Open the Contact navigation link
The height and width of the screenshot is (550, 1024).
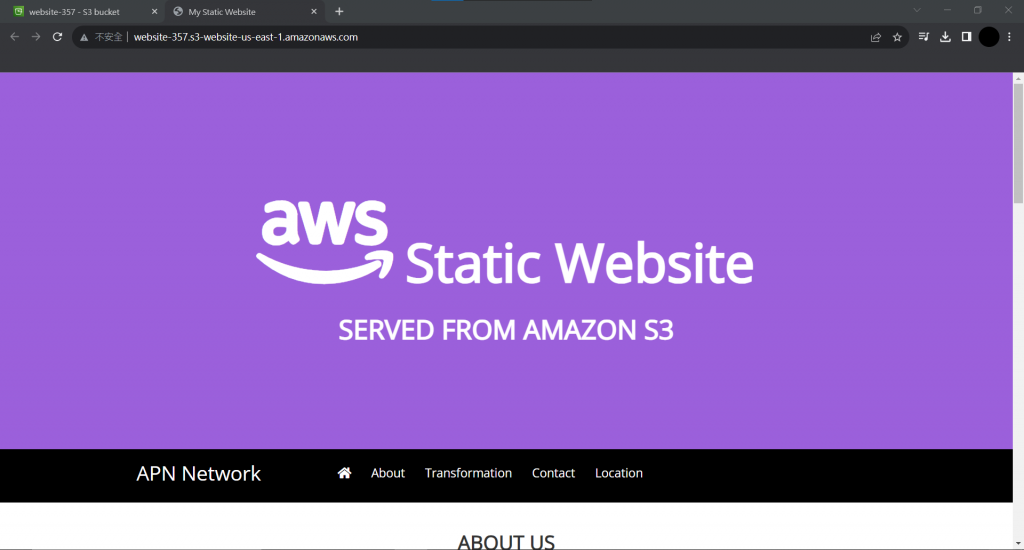[x=553, y=473]
